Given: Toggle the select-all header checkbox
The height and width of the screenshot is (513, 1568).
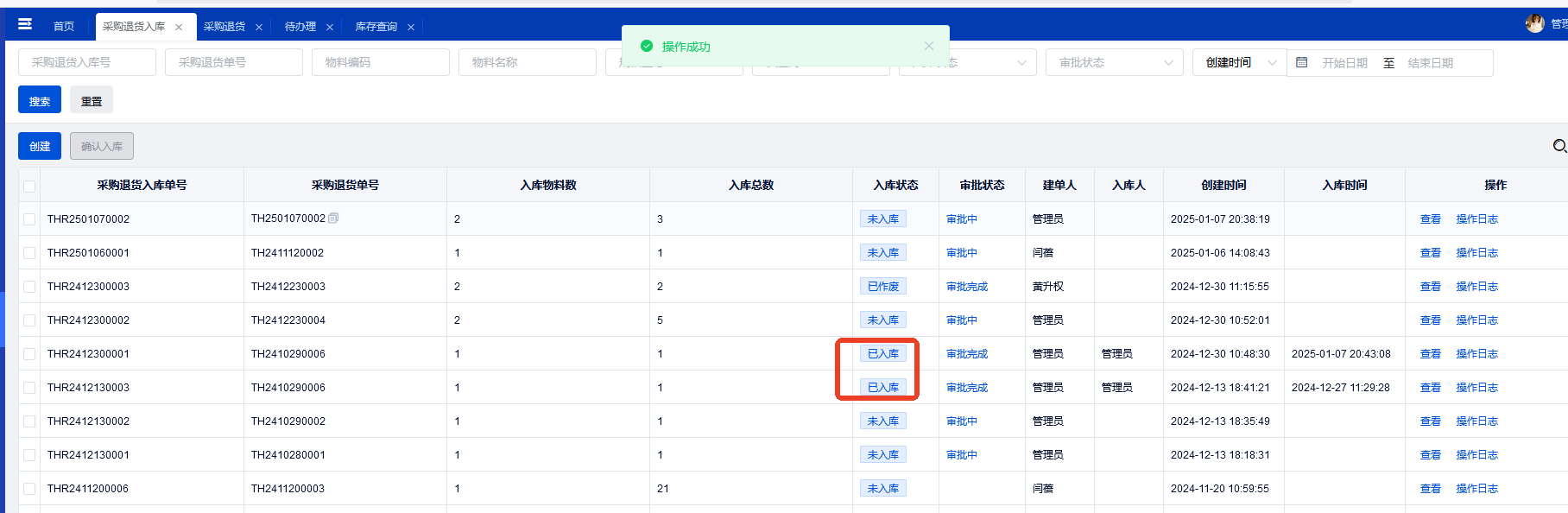Looking at the screenshot, I should 29,186.
